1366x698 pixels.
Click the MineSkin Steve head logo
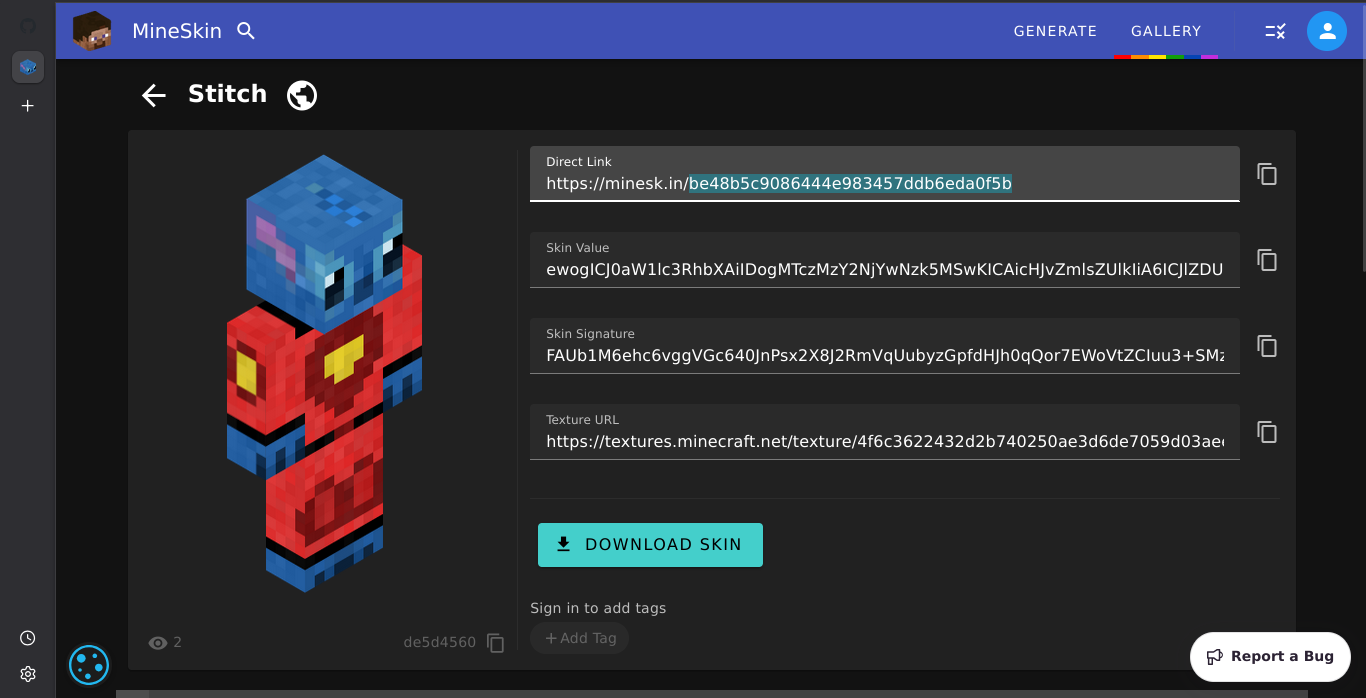click(92, 31)
